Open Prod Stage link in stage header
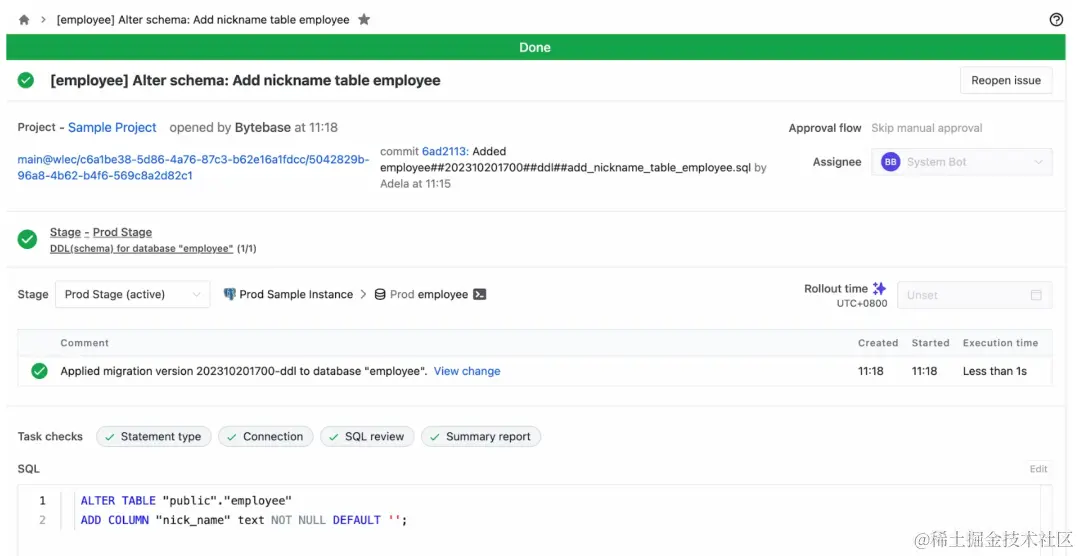1080x556 pixels. 123,232
